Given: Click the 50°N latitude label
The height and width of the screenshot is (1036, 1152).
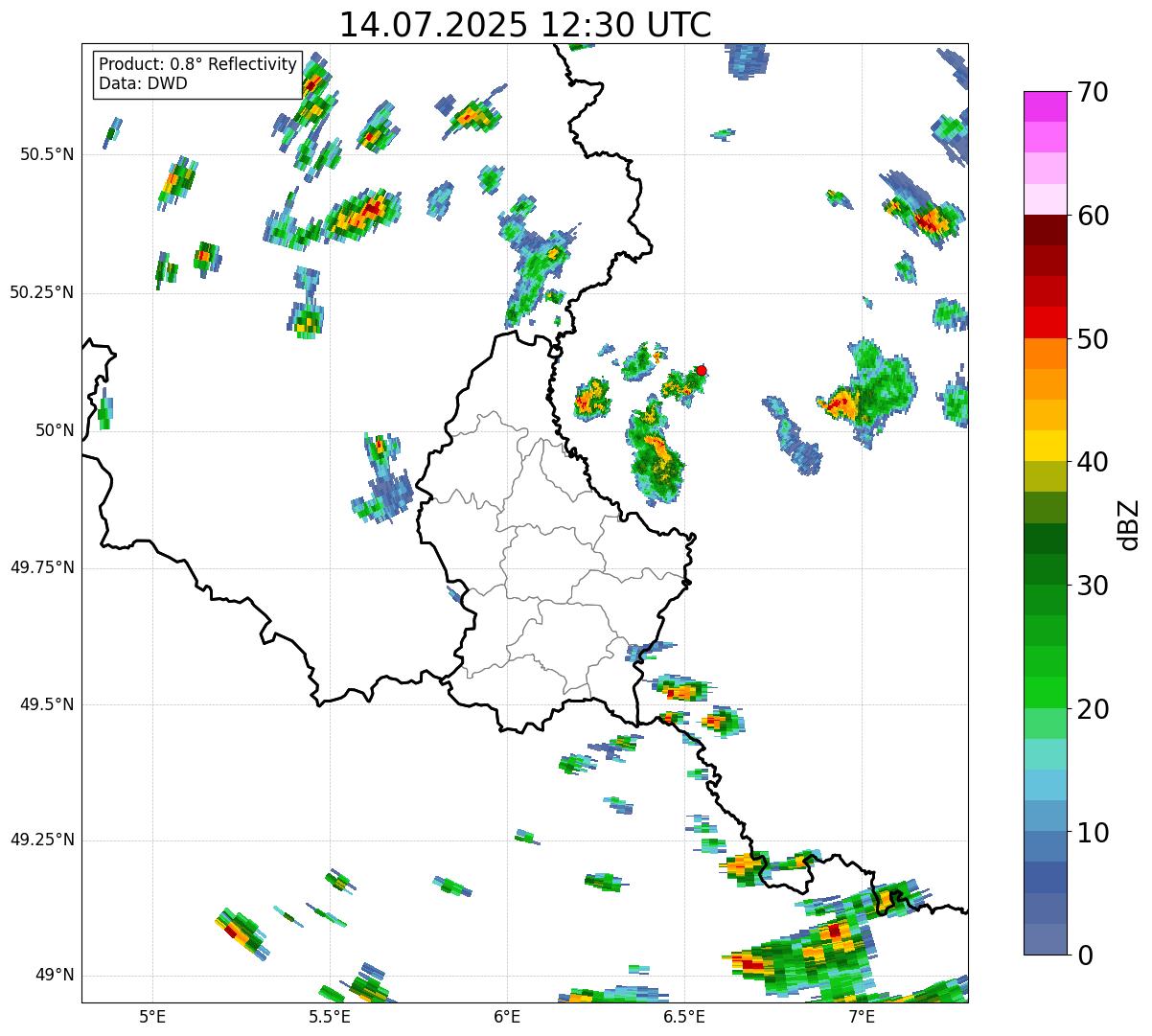Looking at the screenshot, I should (55, 430).
